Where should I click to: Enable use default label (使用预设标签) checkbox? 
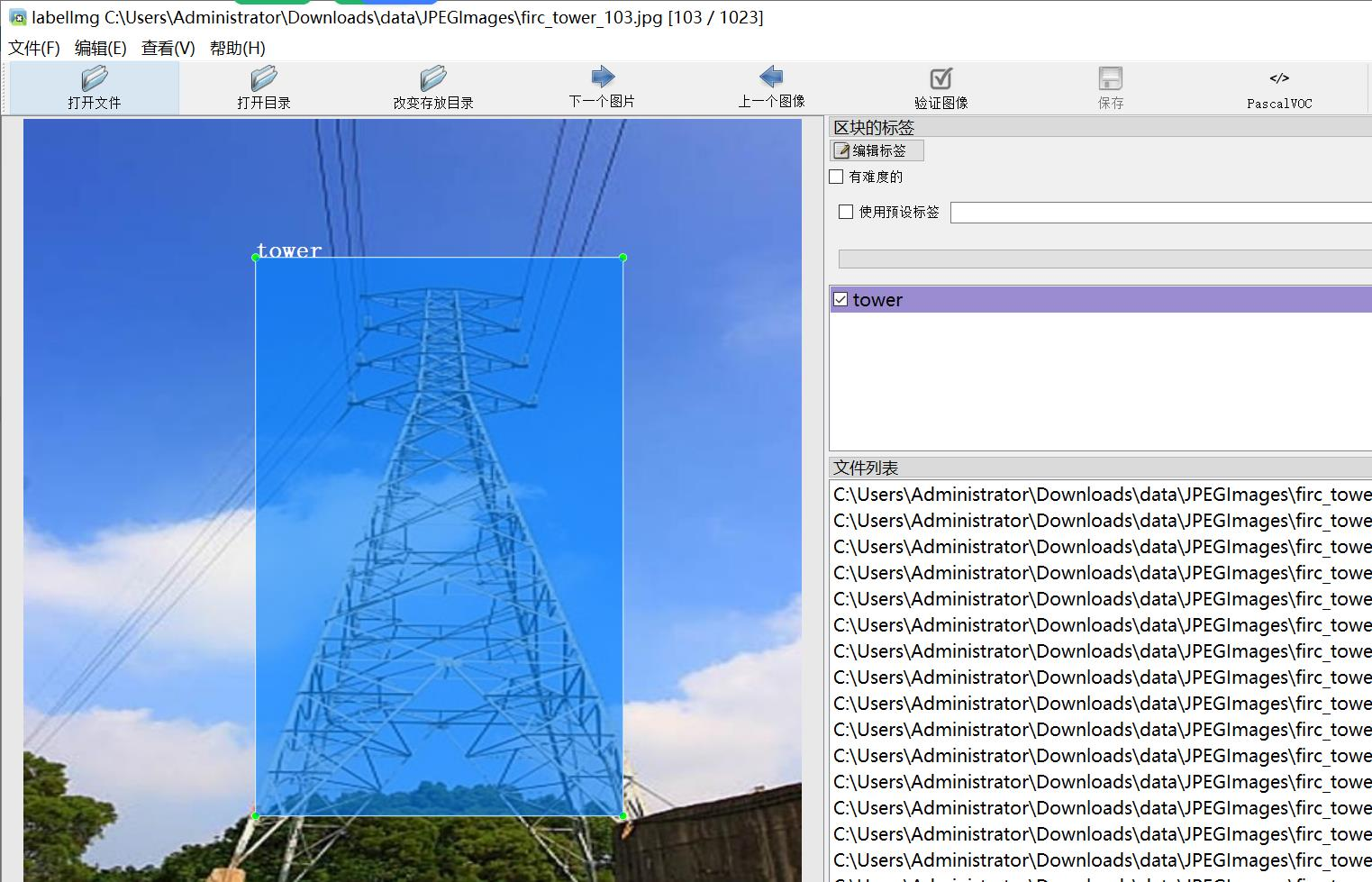[846, 212]
